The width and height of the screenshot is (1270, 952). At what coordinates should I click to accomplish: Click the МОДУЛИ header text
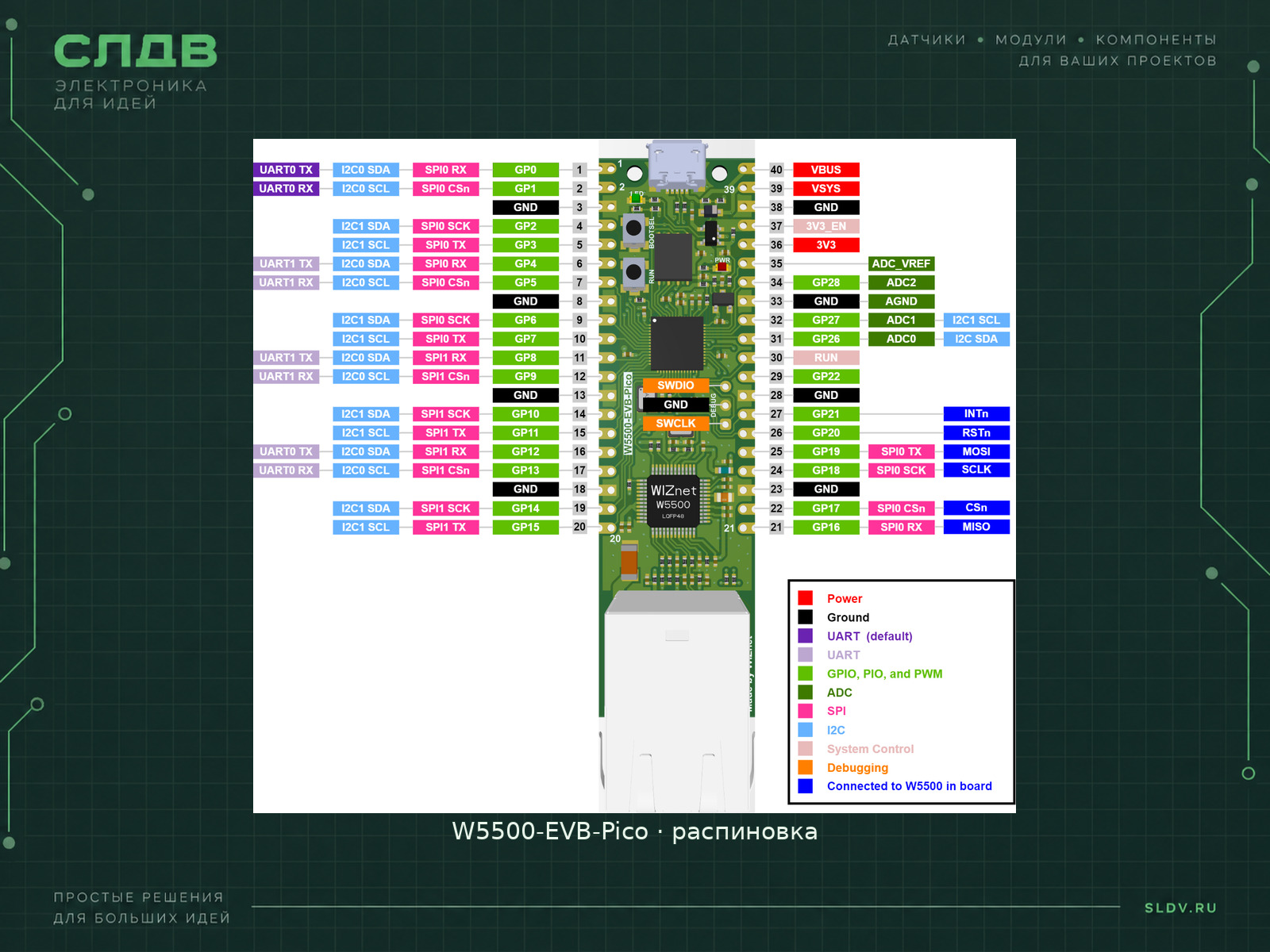coord(1031,40)
